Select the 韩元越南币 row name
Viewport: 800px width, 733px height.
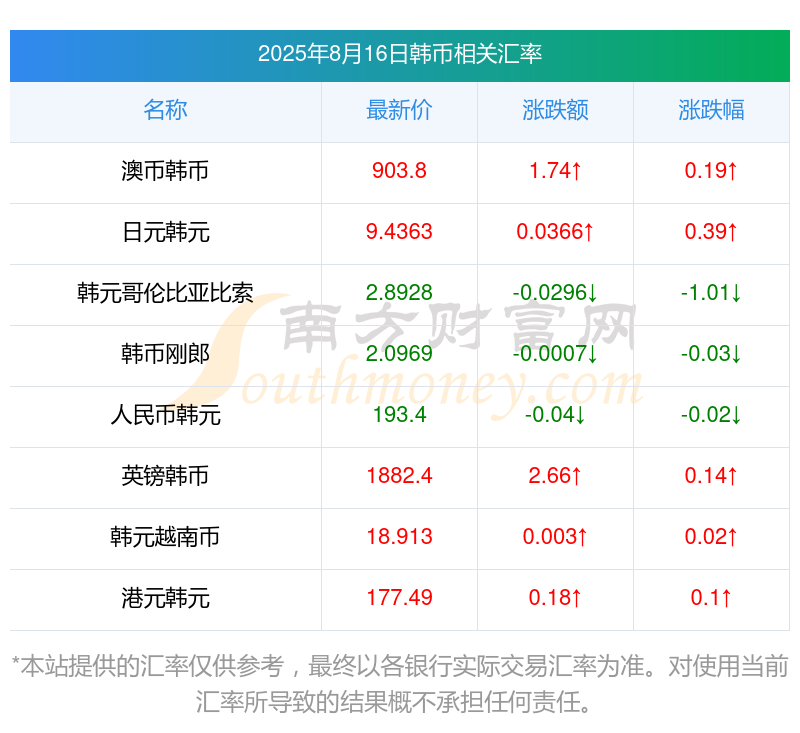coord(165,537)
